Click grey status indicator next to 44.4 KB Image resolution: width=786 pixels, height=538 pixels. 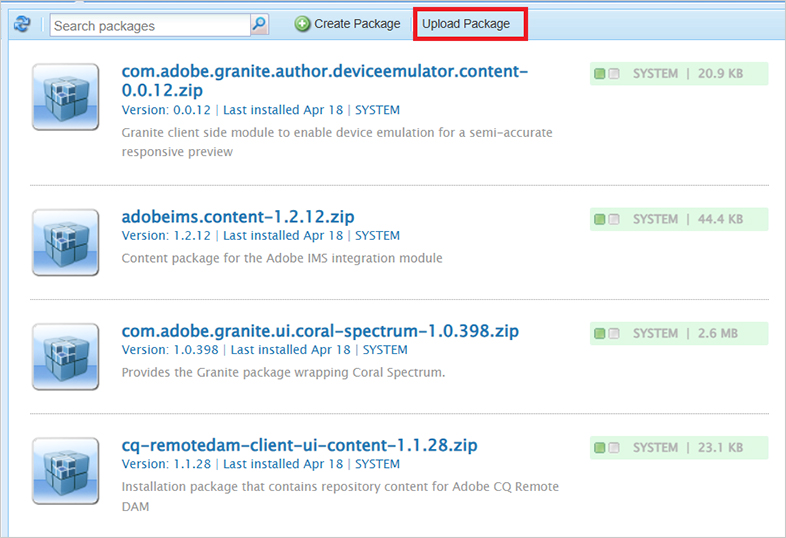tap(614, 219)
